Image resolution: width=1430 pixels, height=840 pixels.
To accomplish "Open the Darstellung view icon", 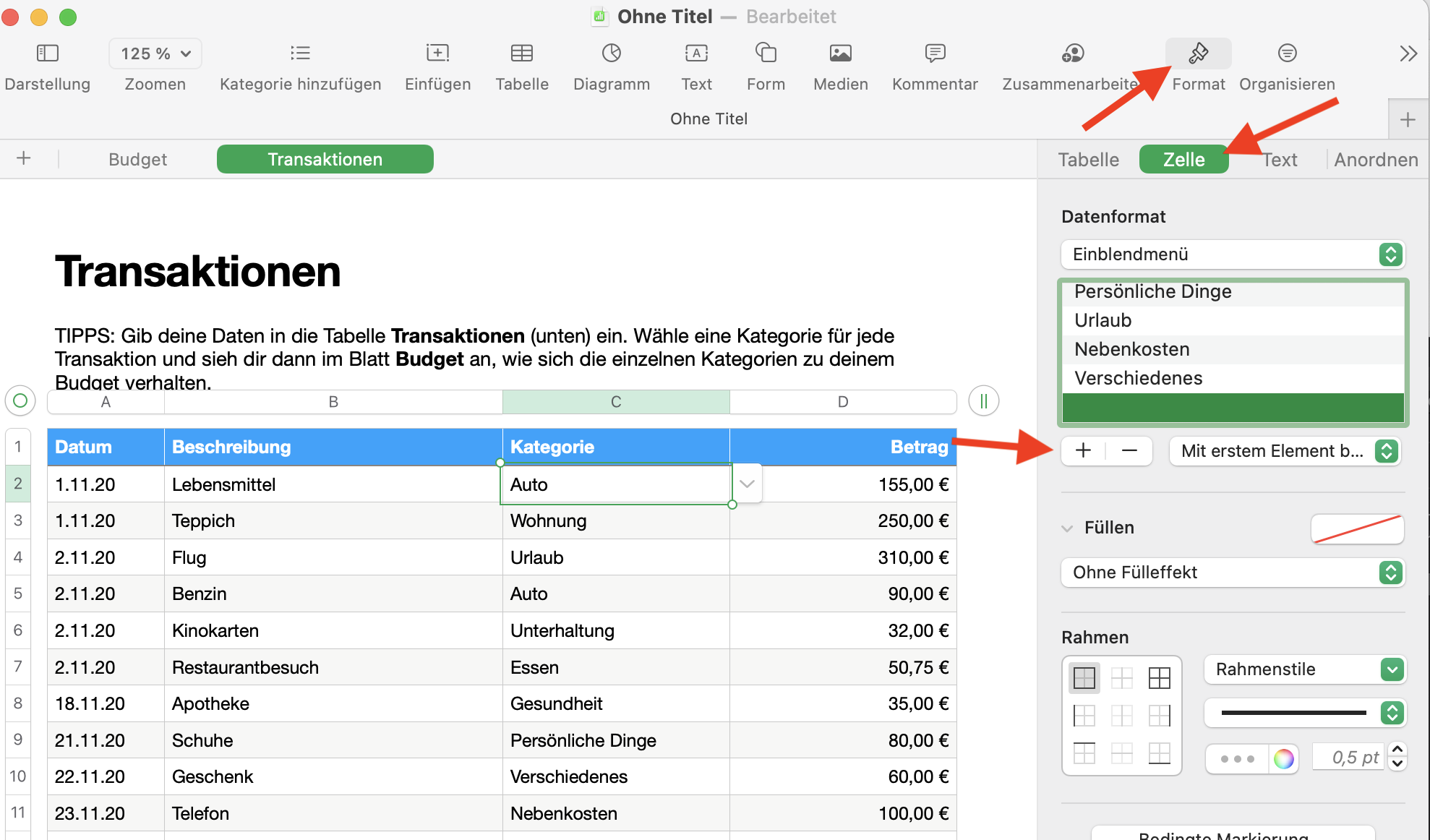I will click(47, 53).
